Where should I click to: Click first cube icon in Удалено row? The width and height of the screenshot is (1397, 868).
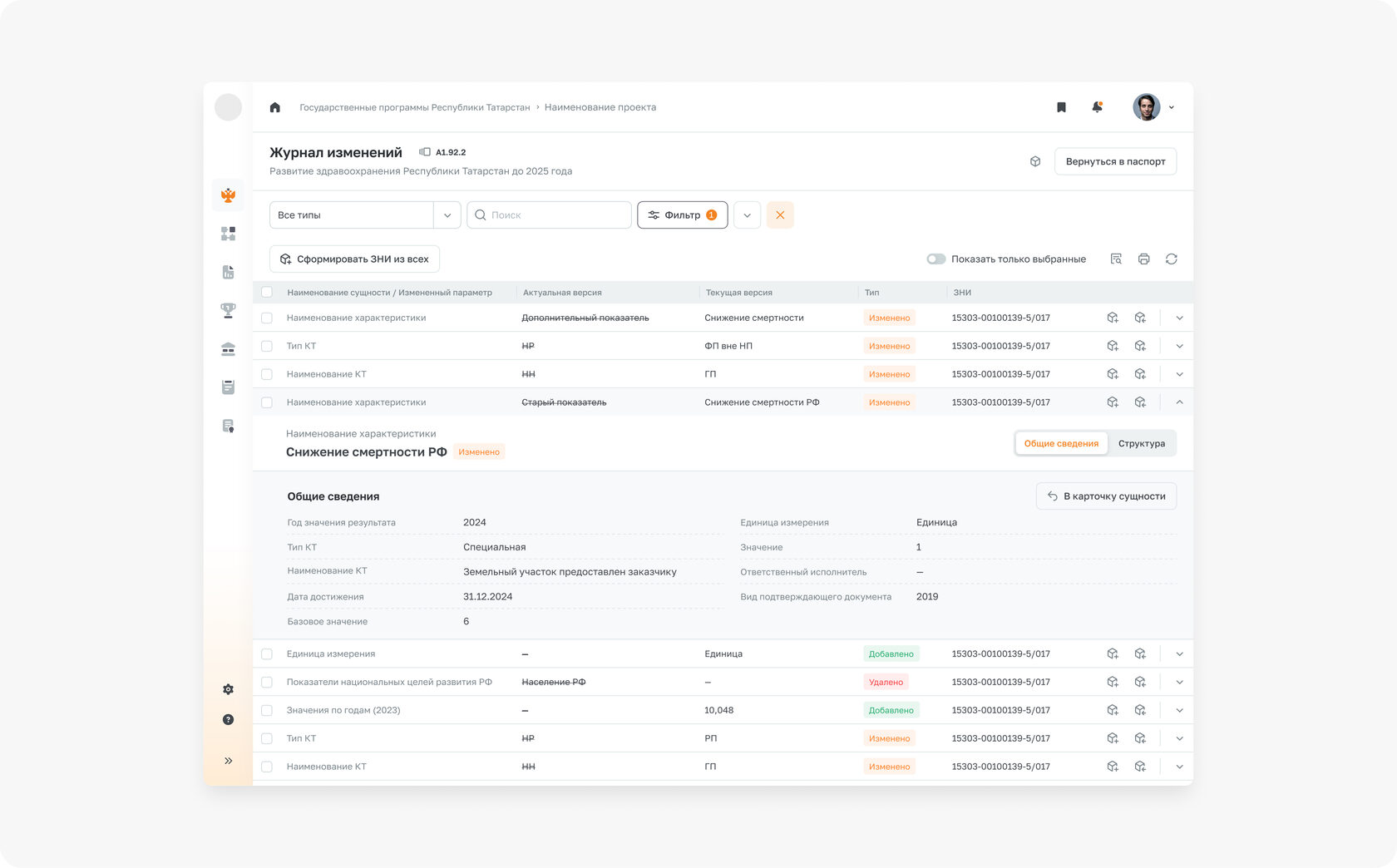pos(1113,682)
